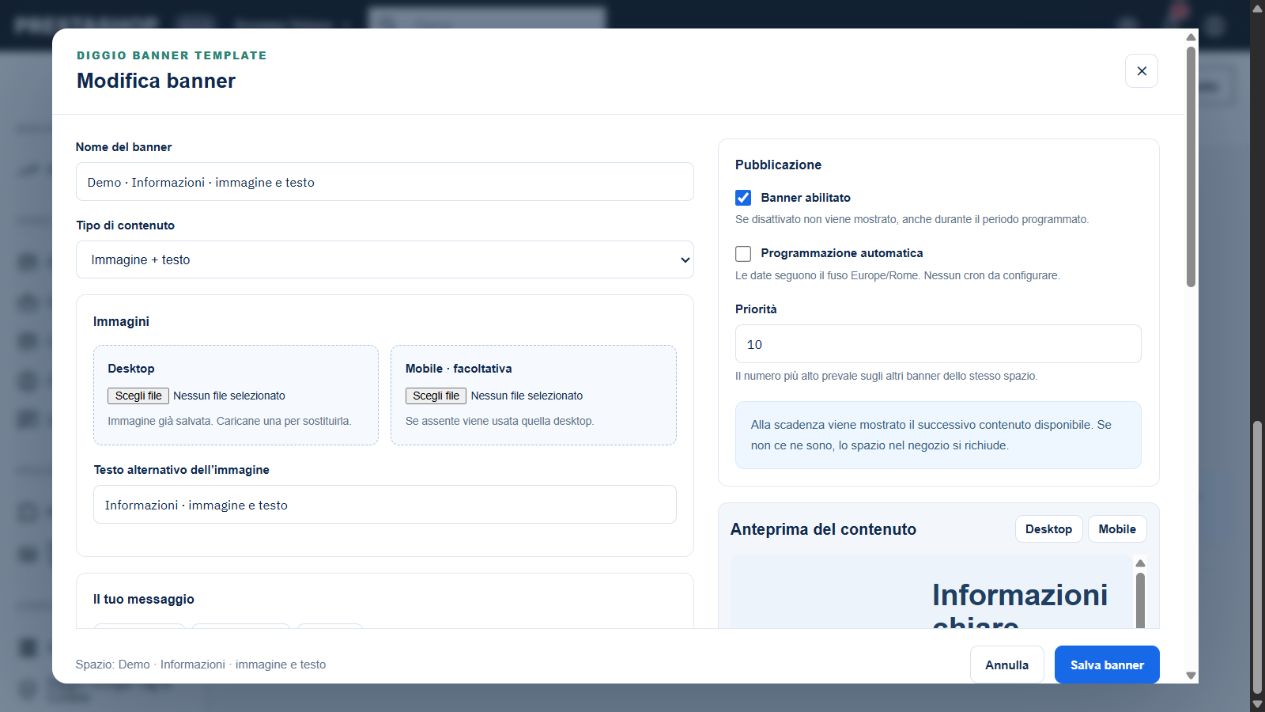
Task: Click the 'Anteprima del contenuto' heading
Action: 823,529
